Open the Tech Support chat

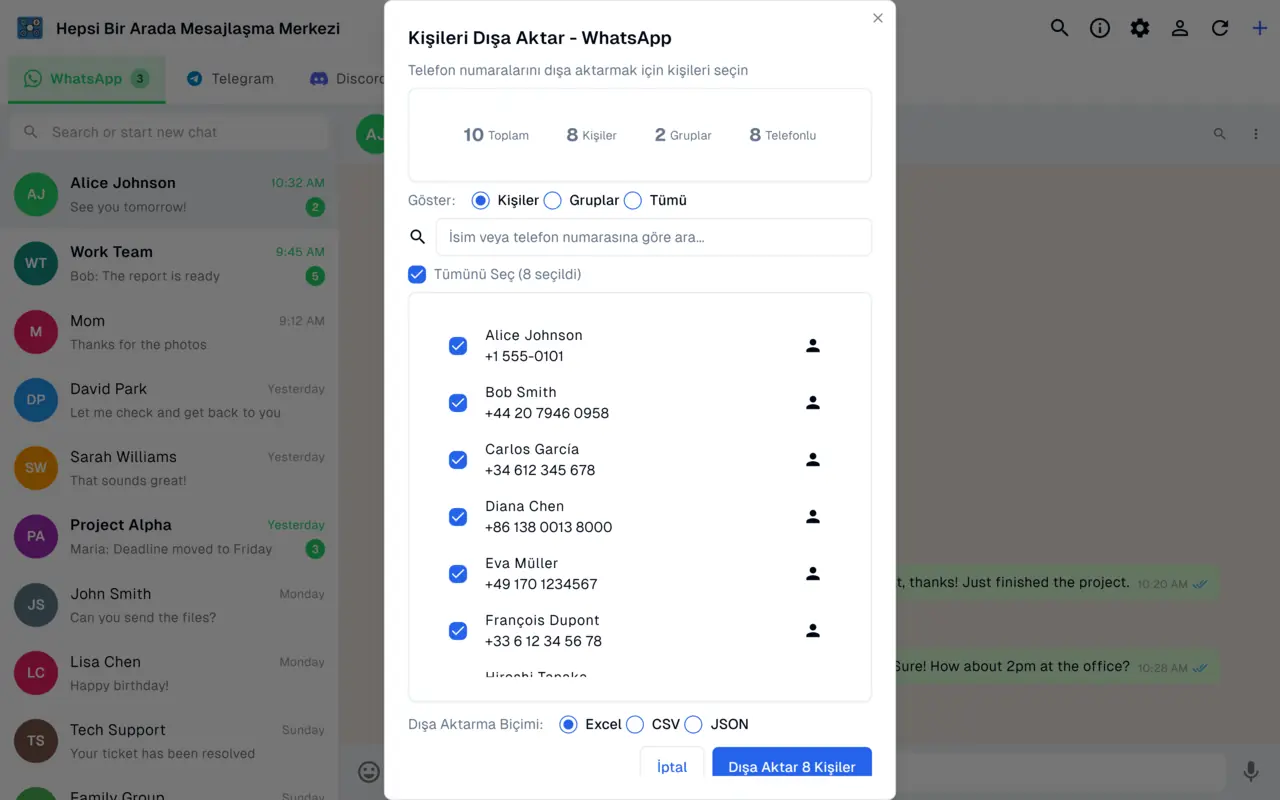pos(169,741)
